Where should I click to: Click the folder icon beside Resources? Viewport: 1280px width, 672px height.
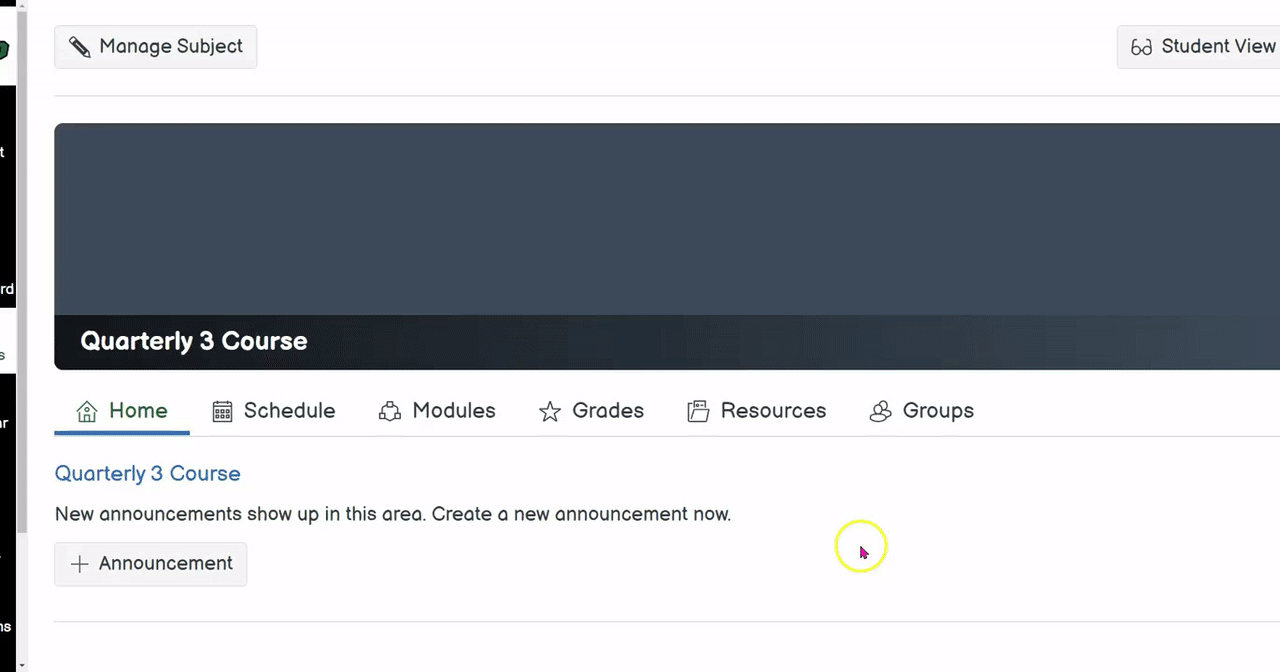pyautogui.click(x=698, y=411)
